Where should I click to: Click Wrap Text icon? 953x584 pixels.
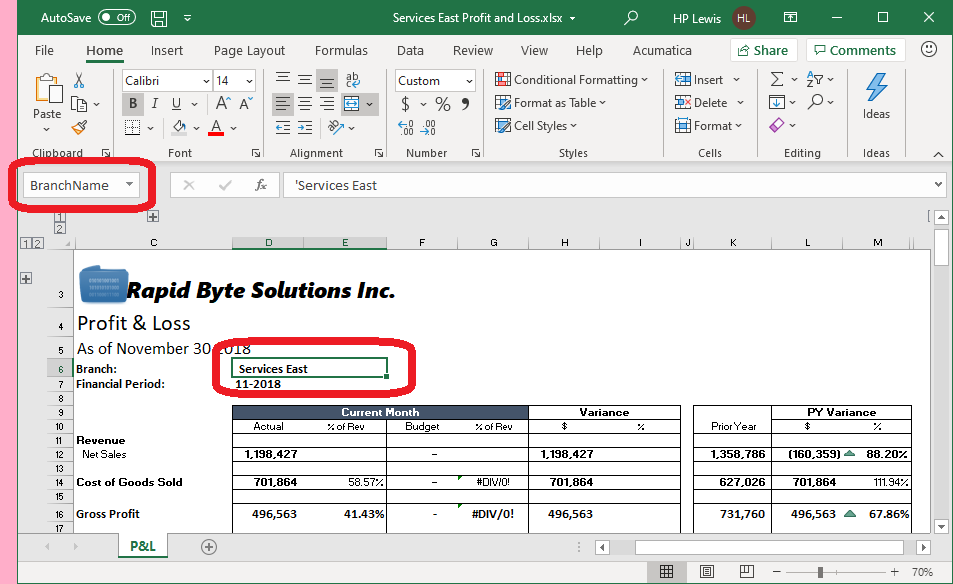pyautogui.click(x=353, y=80)
